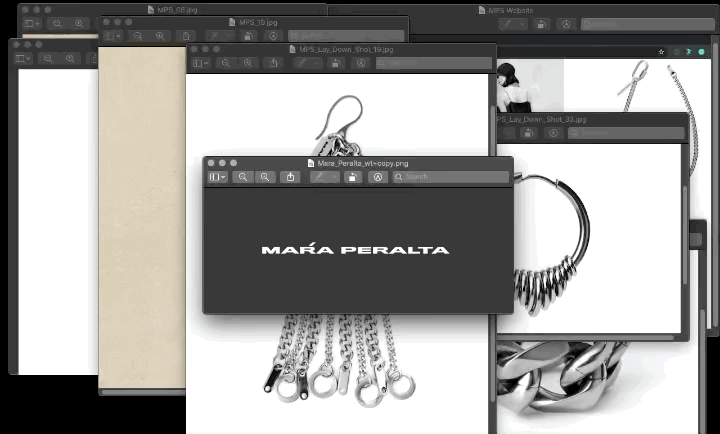Focus search field in MPS_Lay_Down_Shot_19.jpg window
Viewport: 720px width, 434px height.
(x=434, y=63)
